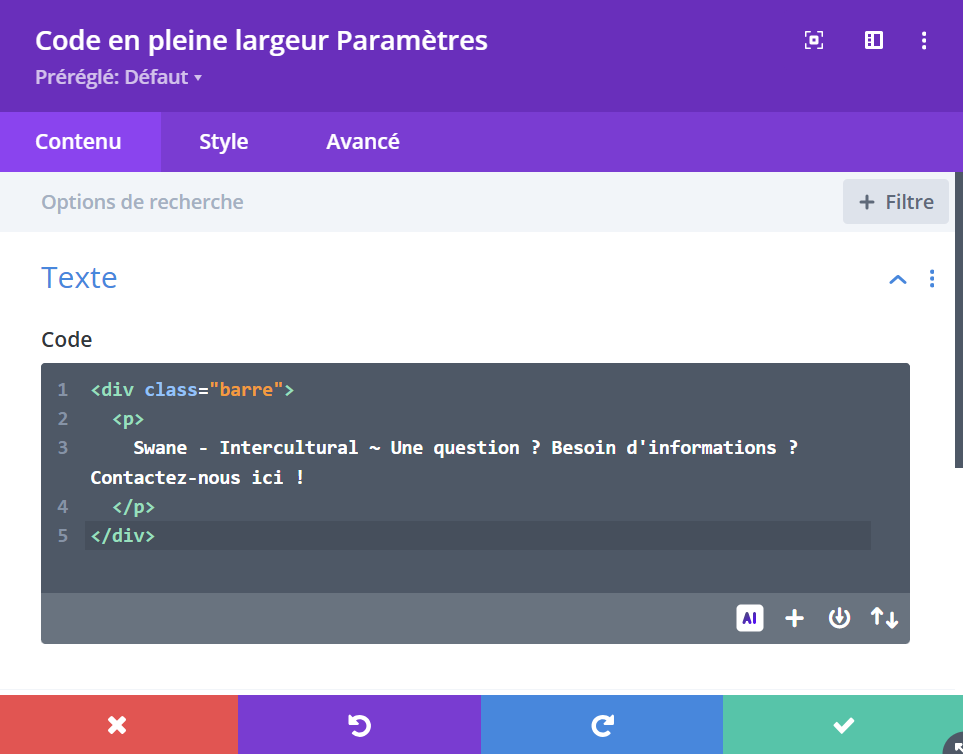Open the Avancé tab
This screenshot has width=963, height=754.
pyautogui.click(x=363, y=142)
